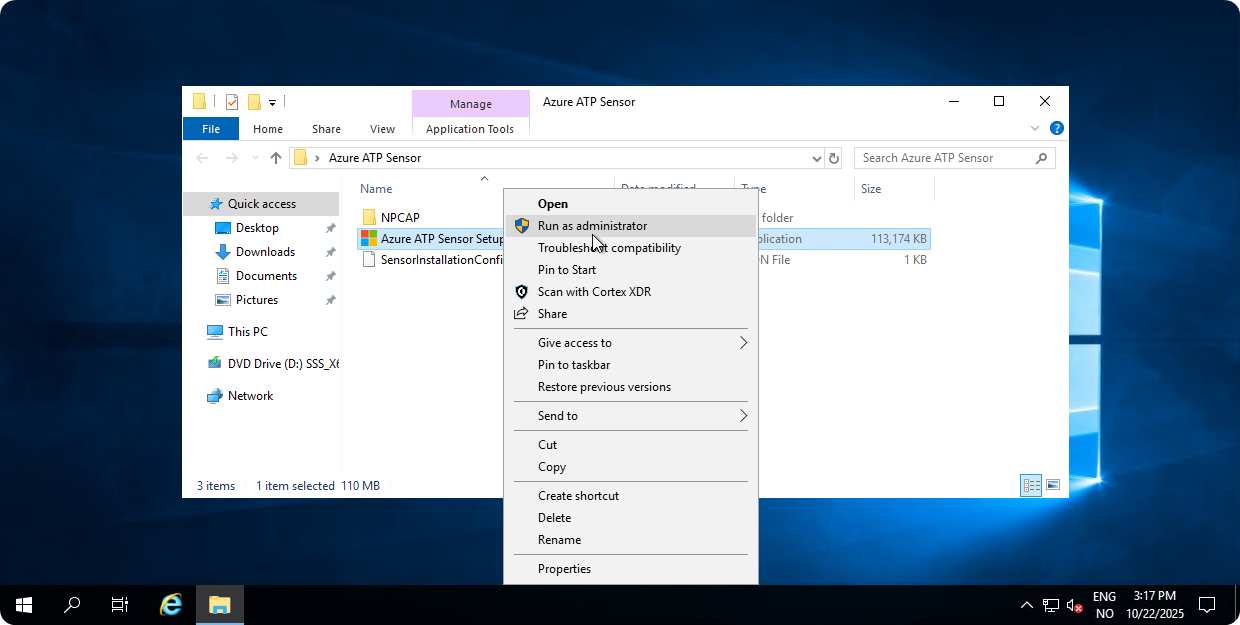This screenshot has height=625, width=1240.
Task: Click the Up arrow navigation icon
Action: [276, 158]
